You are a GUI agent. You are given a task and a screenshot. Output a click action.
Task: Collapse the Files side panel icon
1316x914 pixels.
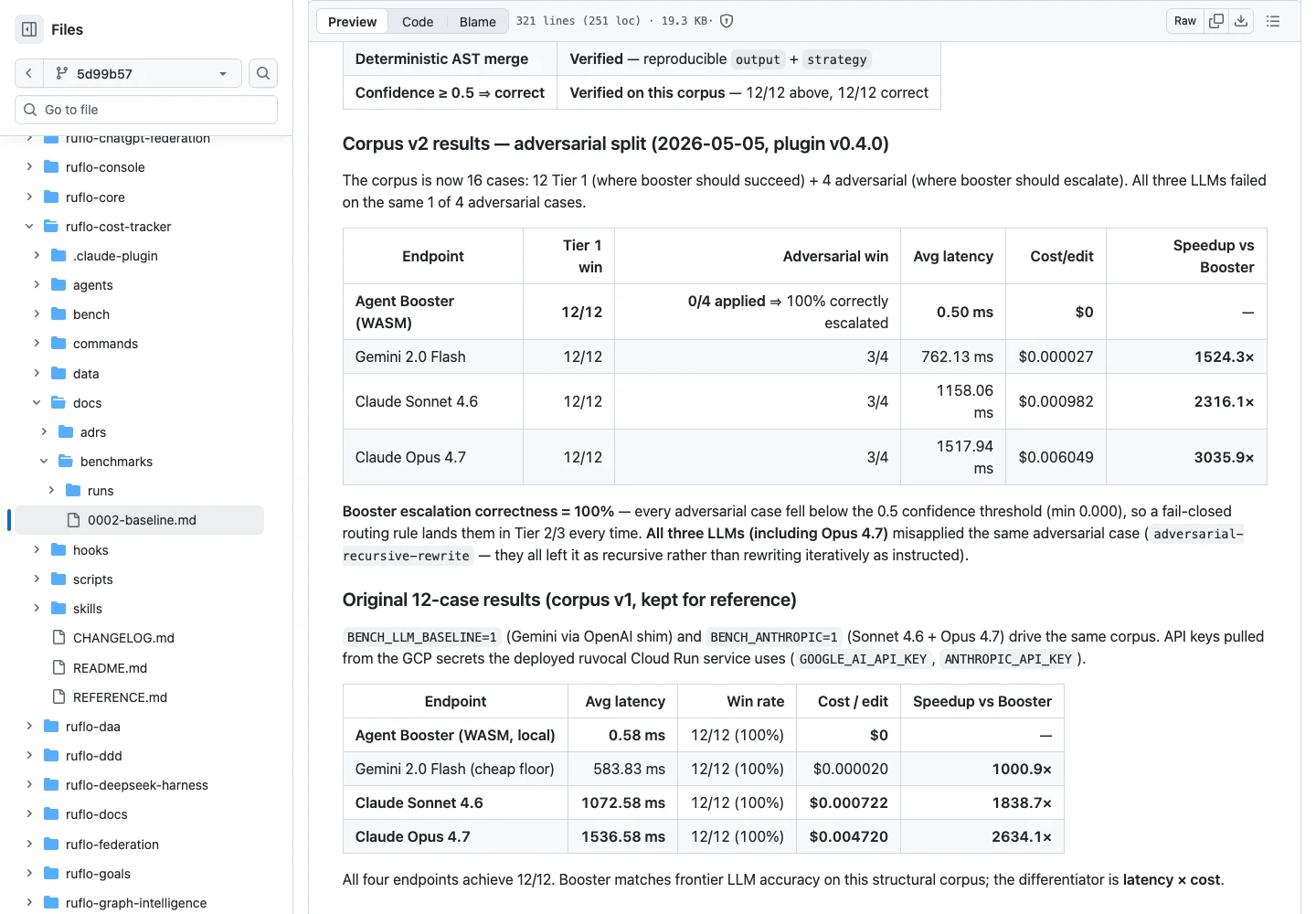[29, 29]
